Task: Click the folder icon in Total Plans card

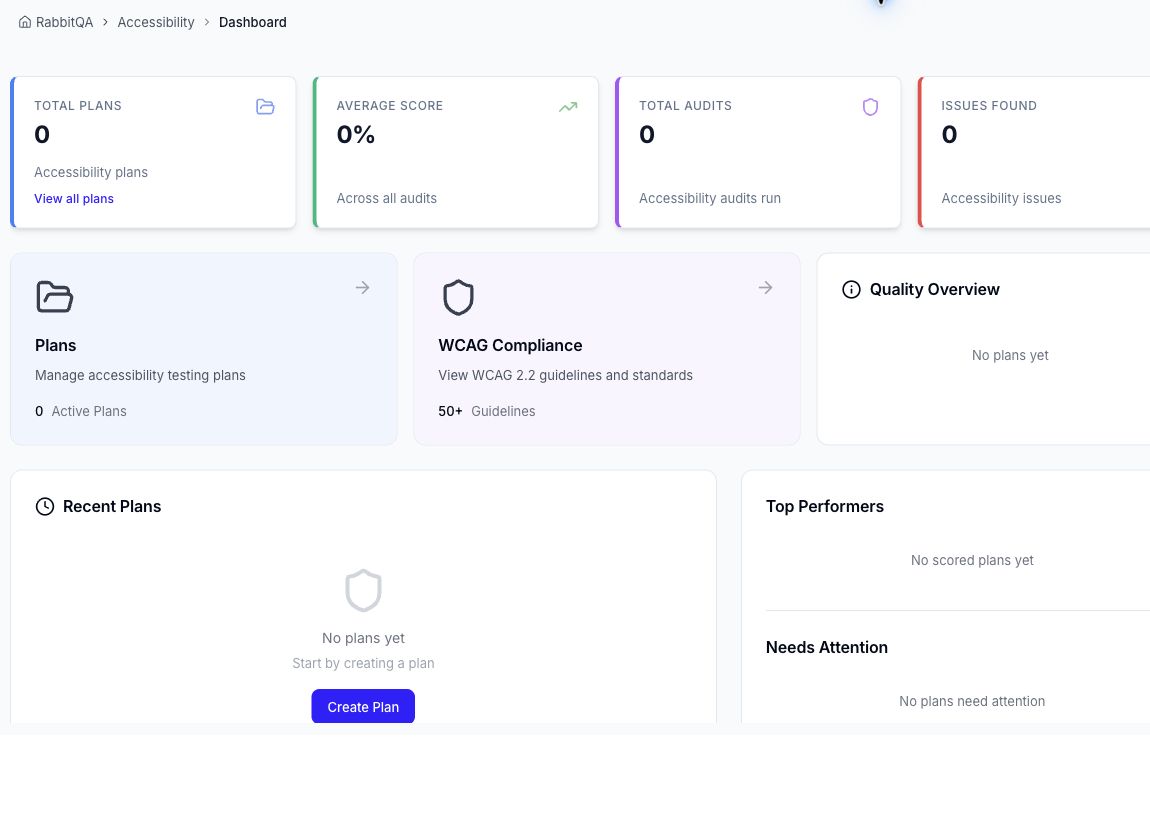Action: pyautogui.click(x=265, y=107)
